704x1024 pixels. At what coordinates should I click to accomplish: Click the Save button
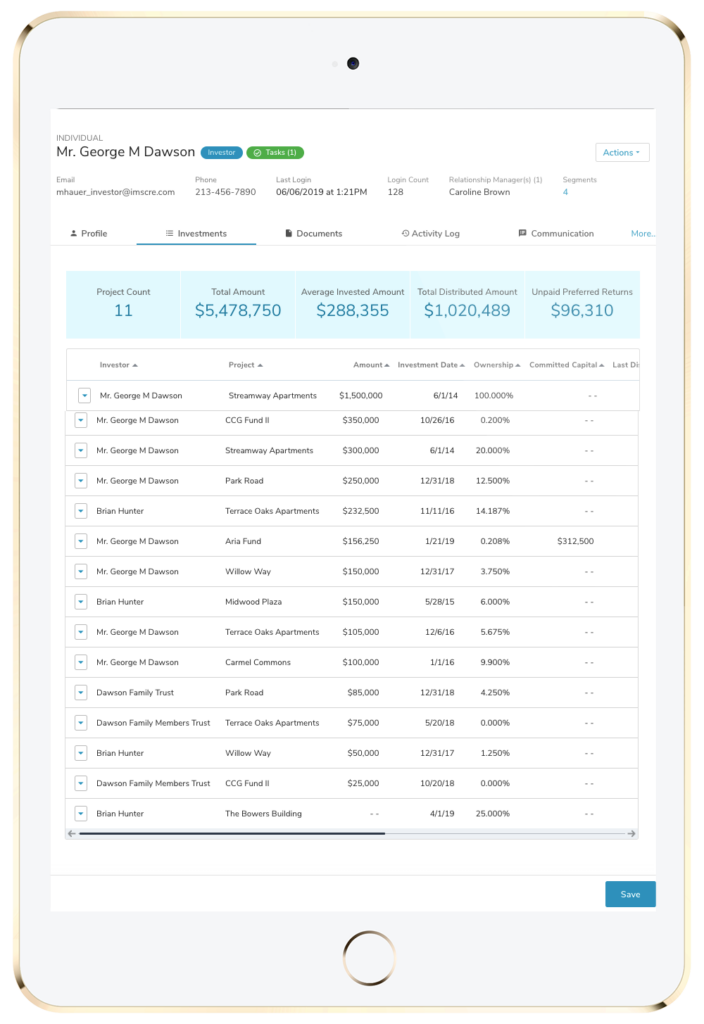click(x=630, y=894)
